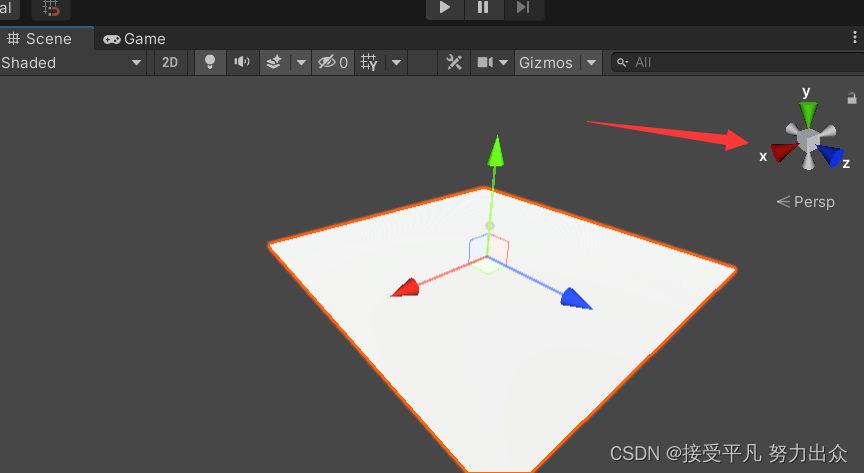Click the red X axis gizmo cone
Screen dimensions: 864x473
click(784, 151)
